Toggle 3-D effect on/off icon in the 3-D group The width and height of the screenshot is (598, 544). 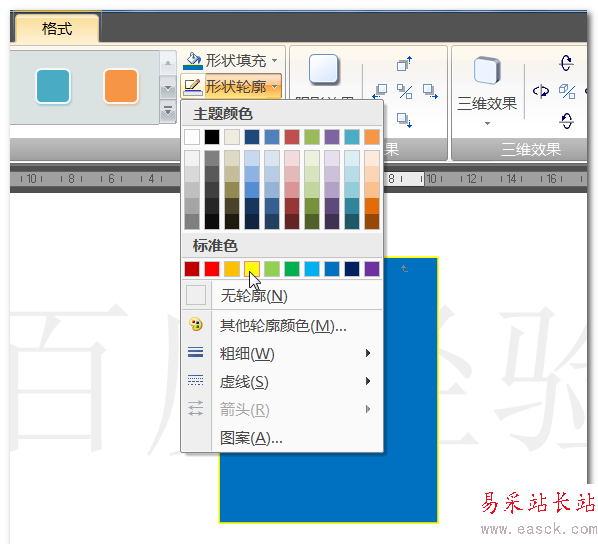click(567, 92)
